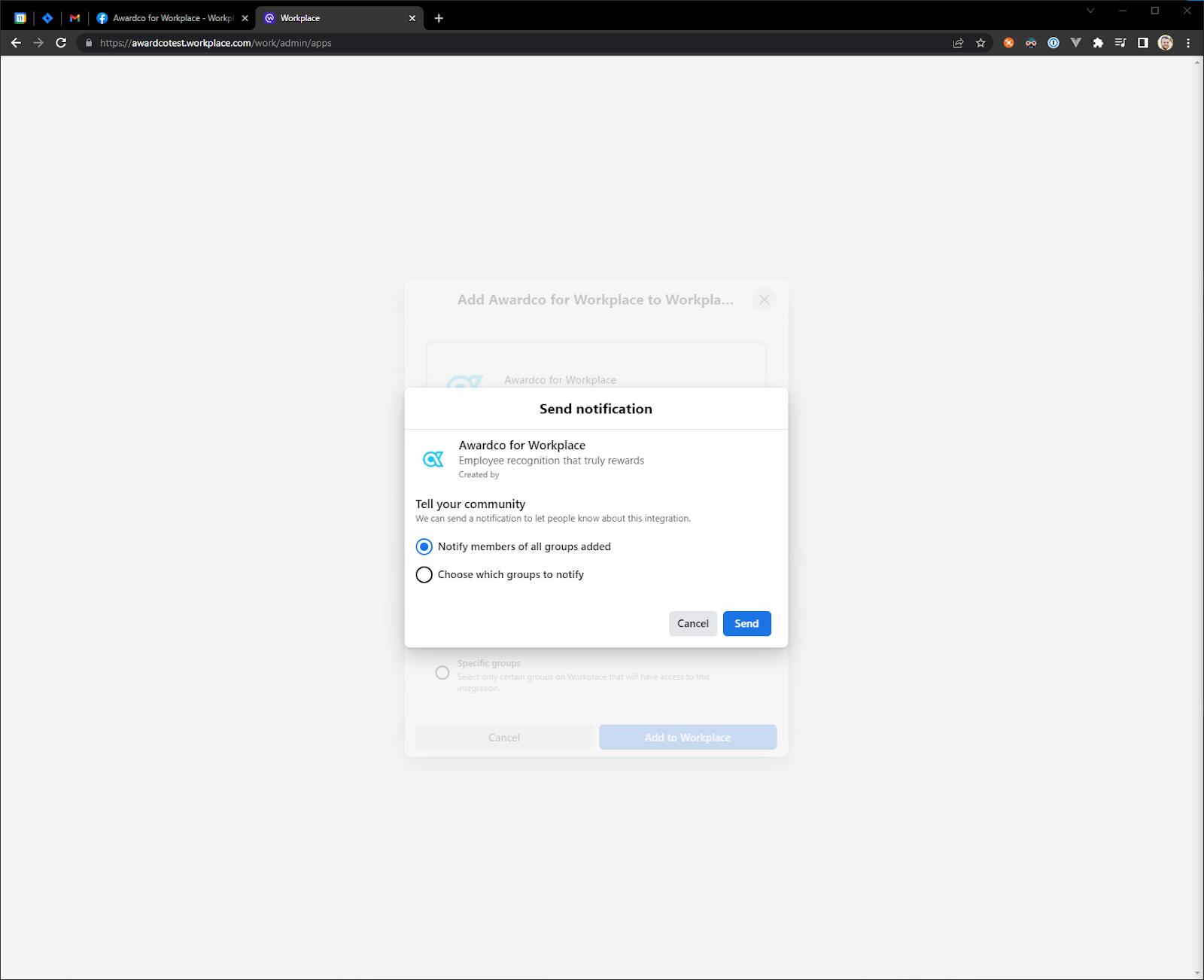Viewport: 1204px width, 980px height.
Task: Select 'Notify members of all groups added' radio
Action: 424,546
